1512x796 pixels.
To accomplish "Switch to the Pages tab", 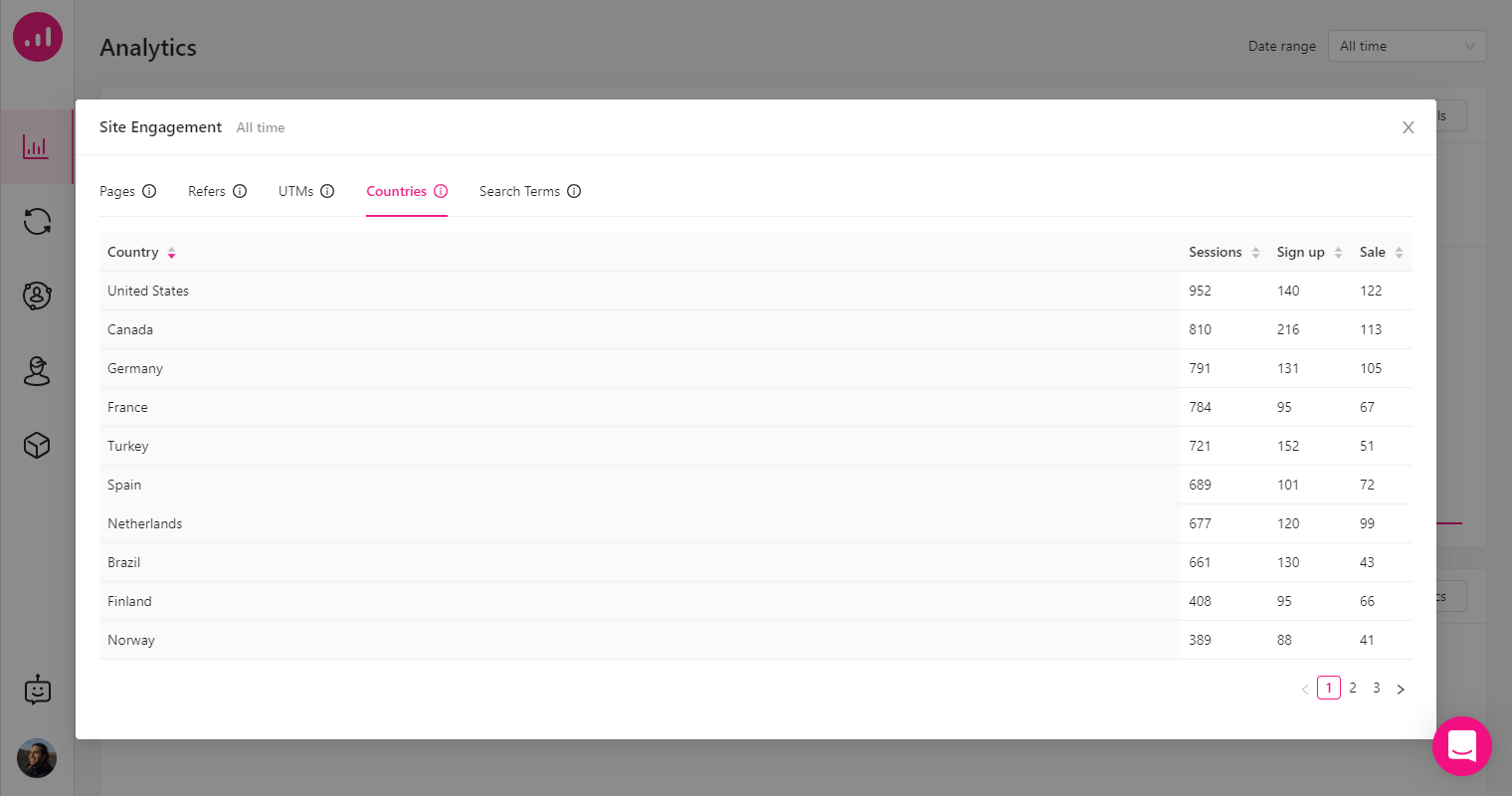I will (x=117, y=191).
